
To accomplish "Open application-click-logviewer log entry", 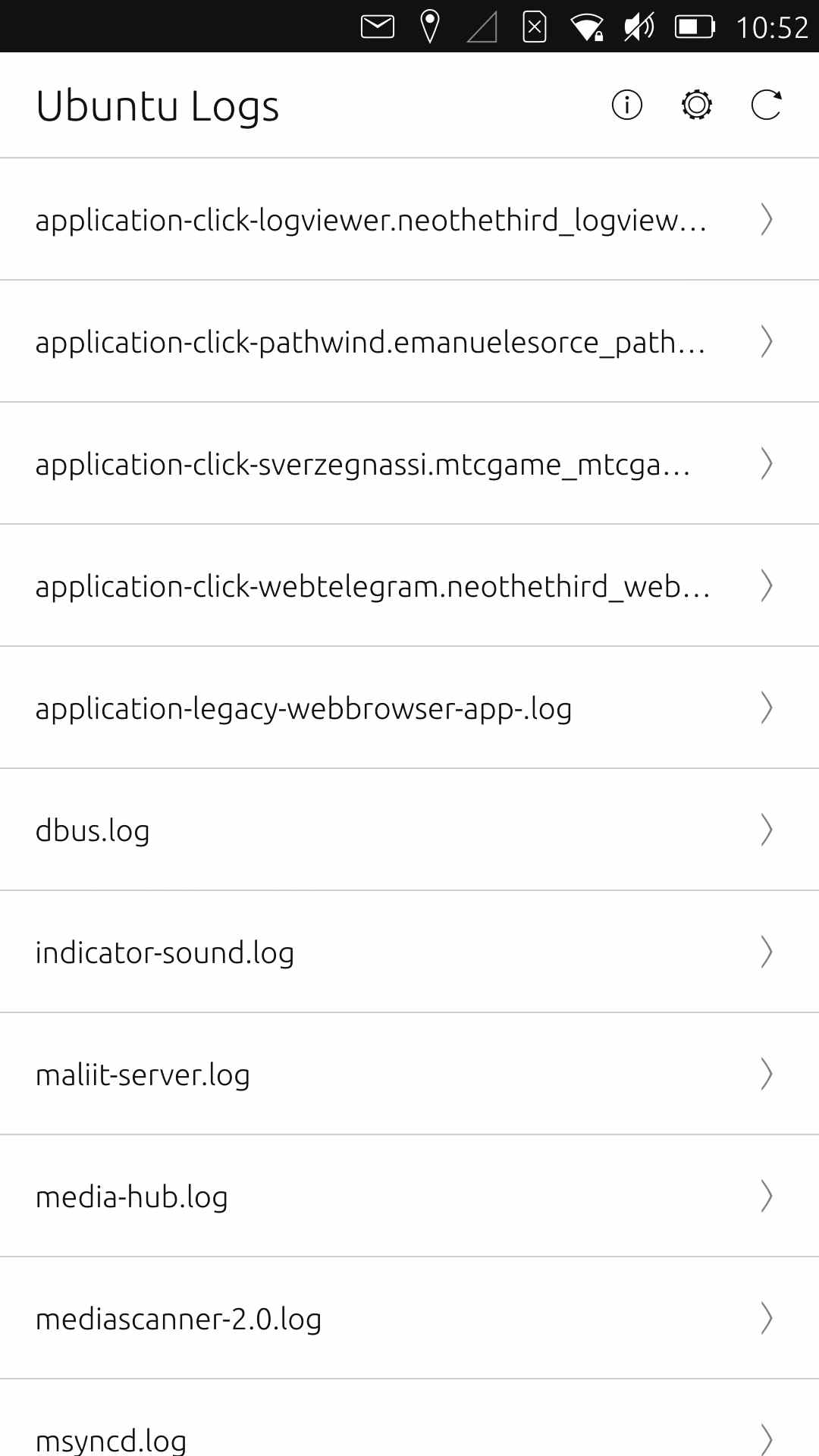I will pos(409,219).
